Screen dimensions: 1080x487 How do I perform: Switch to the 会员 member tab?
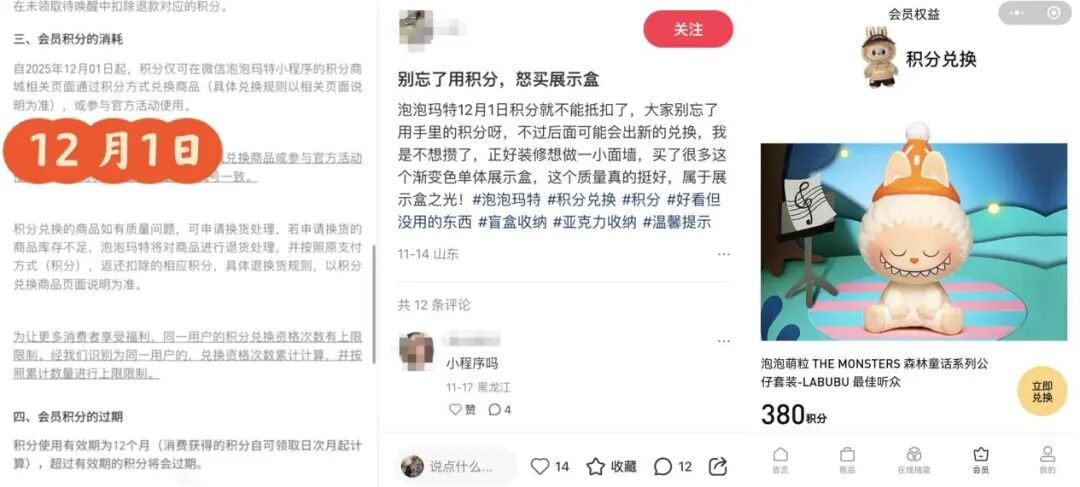coord(981,460)
